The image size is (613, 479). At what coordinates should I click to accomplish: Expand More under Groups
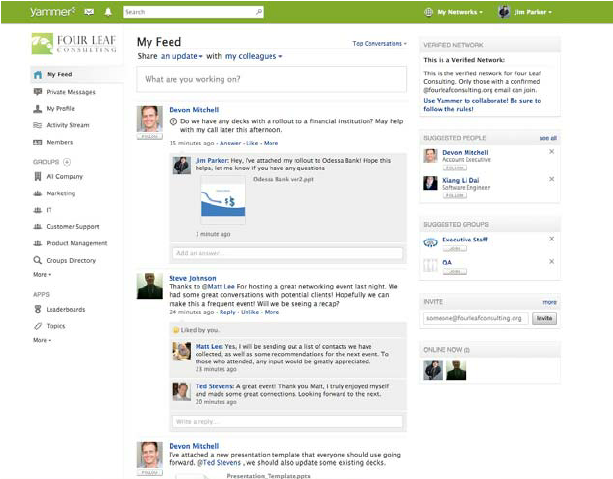[42, 274]
